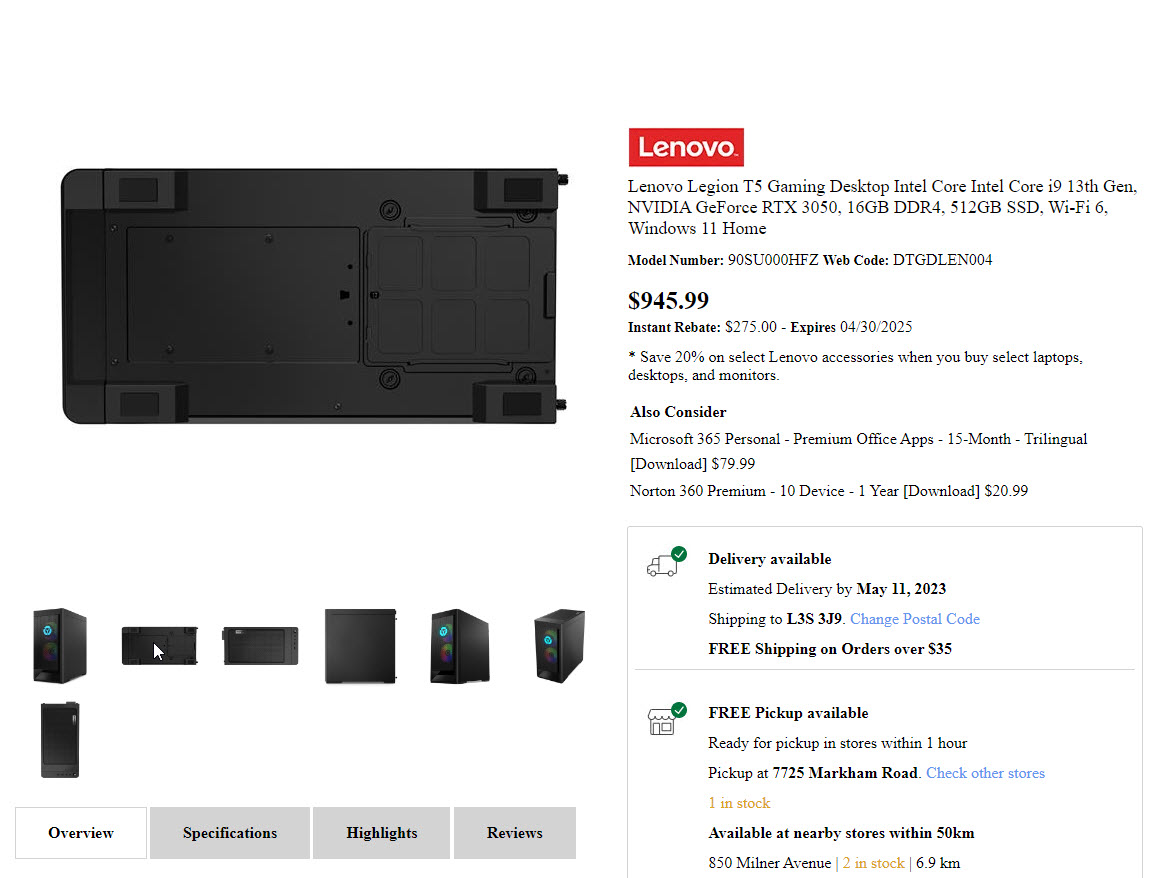Show the Reviews tab
The height and width of the screenshot is (878, 1158).
point(515,833)
